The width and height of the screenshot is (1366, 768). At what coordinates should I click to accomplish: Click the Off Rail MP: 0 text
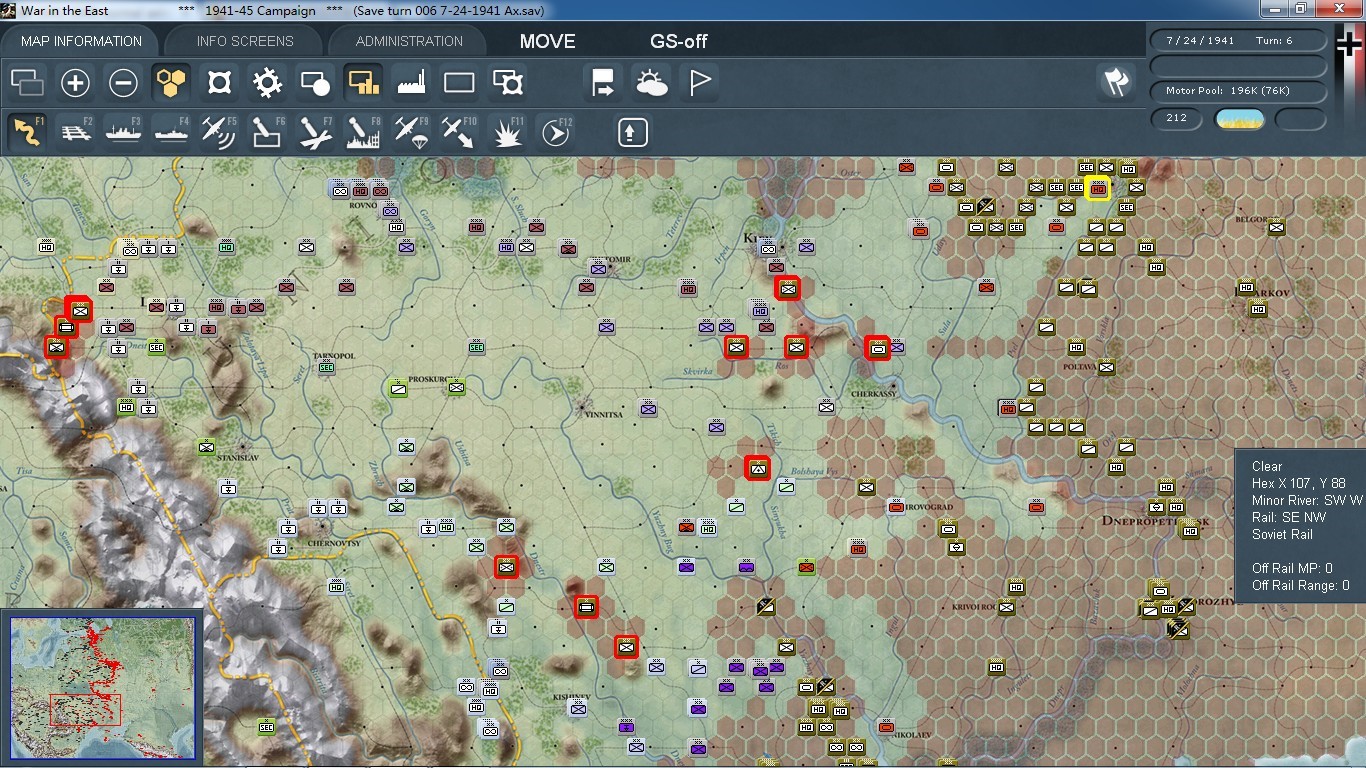point(1292,568)
